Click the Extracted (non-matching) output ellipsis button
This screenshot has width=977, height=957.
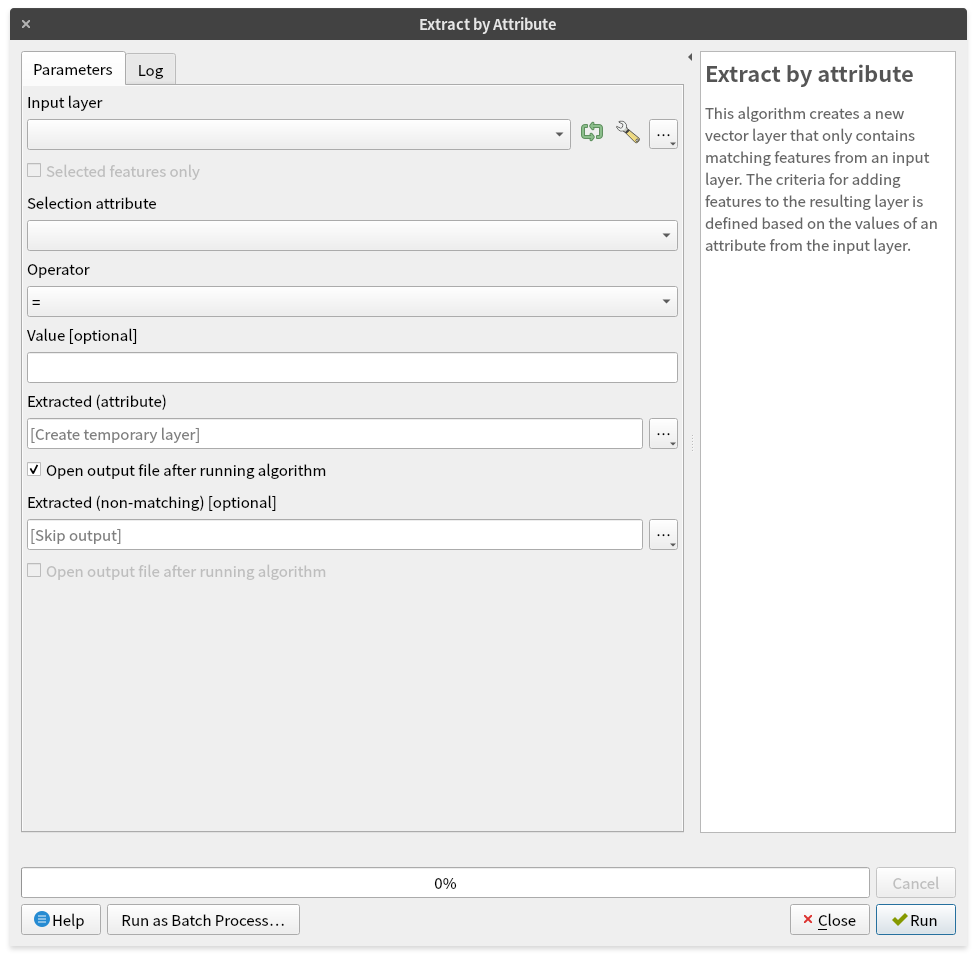coord(663,535)
